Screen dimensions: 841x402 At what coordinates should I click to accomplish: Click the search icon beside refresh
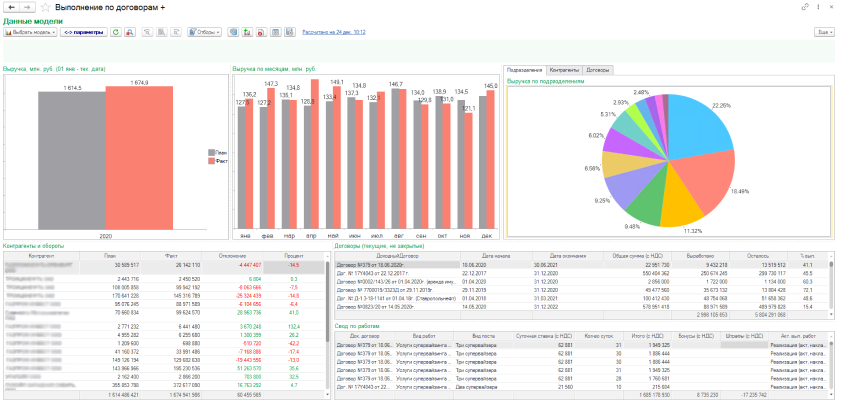click(x=130, y=32)
